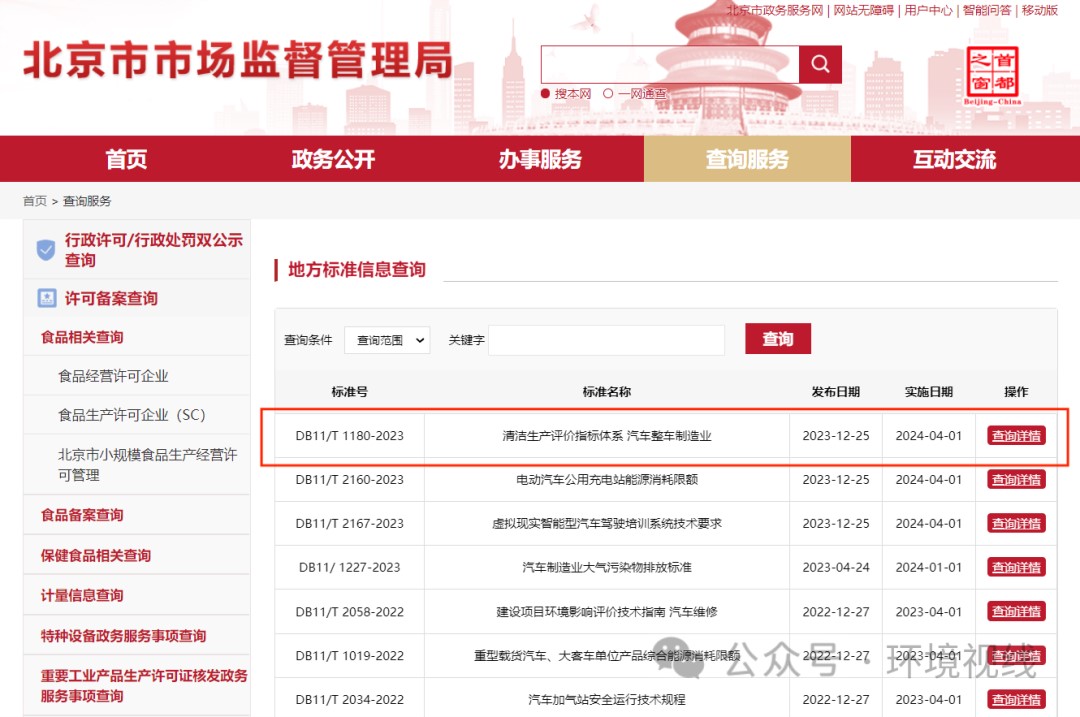Open the 智能问答 top link
The image size is (1080, 717).
987,10
